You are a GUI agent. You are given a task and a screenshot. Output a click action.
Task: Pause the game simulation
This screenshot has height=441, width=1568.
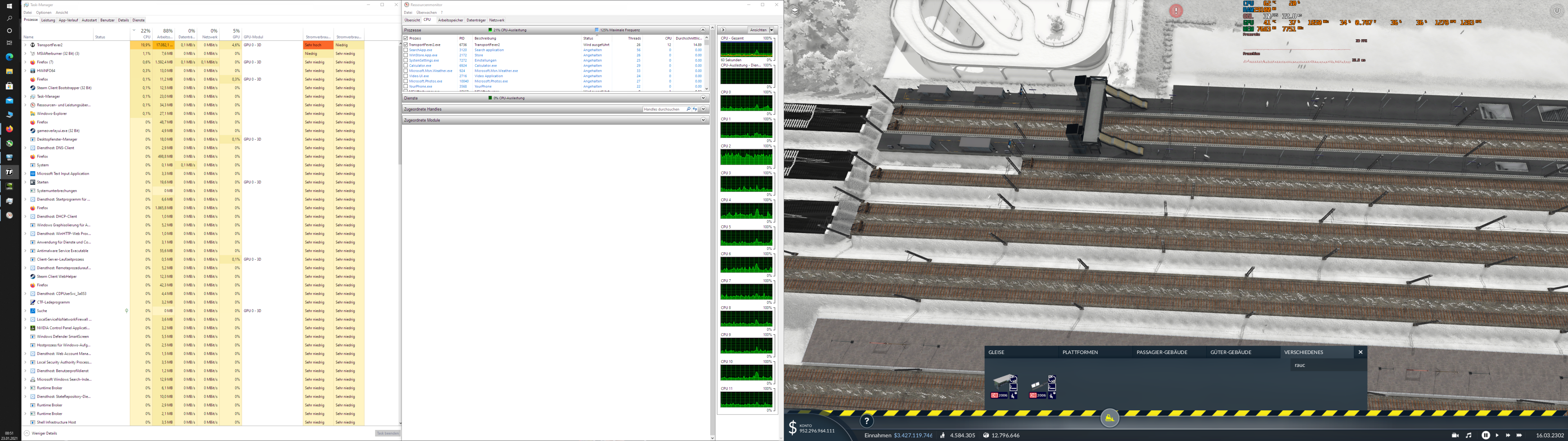1486,435
